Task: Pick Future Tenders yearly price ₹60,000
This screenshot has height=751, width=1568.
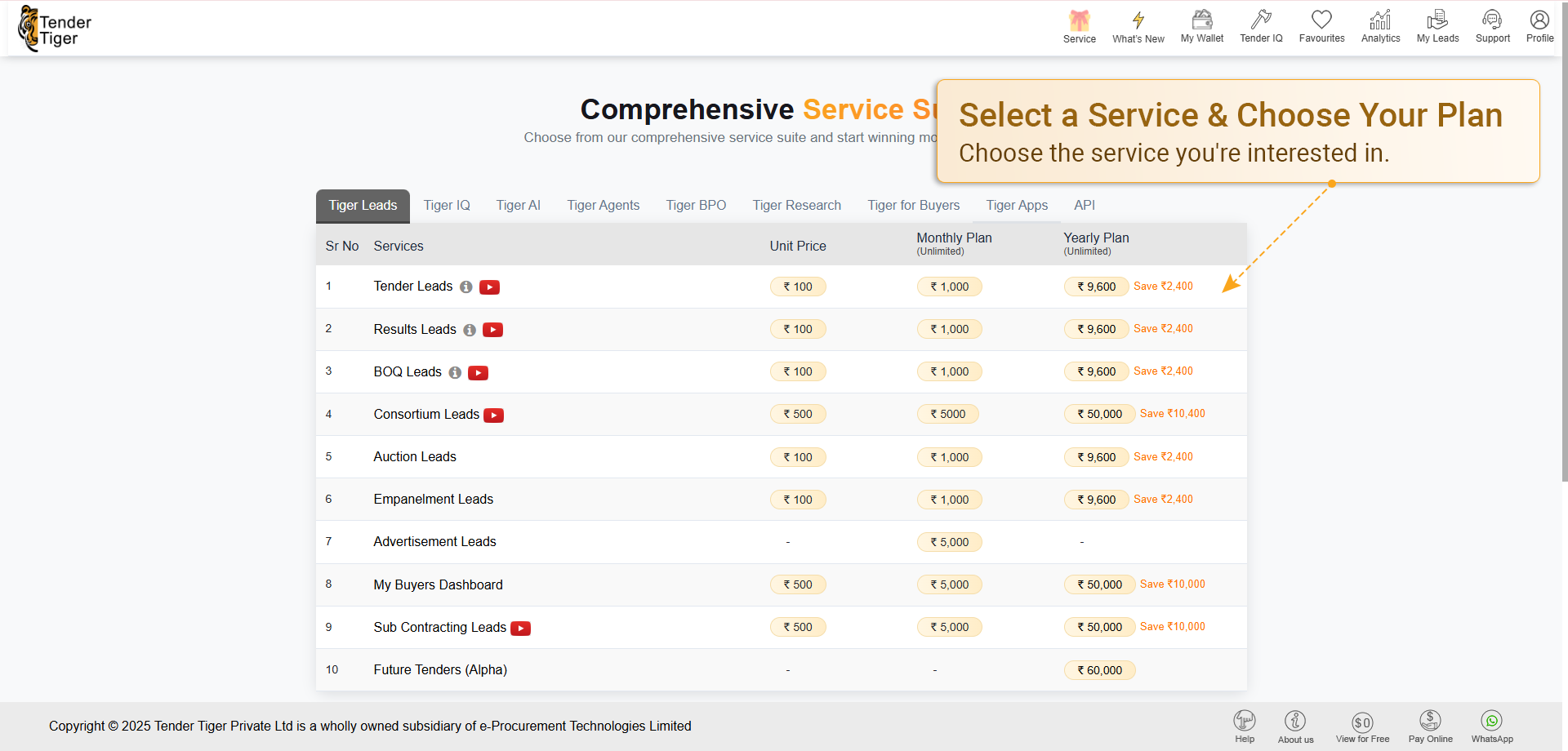Action: point(1098,670)
